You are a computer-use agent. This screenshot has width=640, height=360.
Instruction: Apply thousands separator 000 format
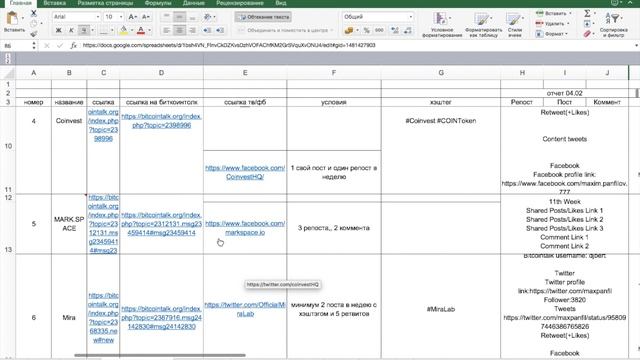(x=379, y=30)
